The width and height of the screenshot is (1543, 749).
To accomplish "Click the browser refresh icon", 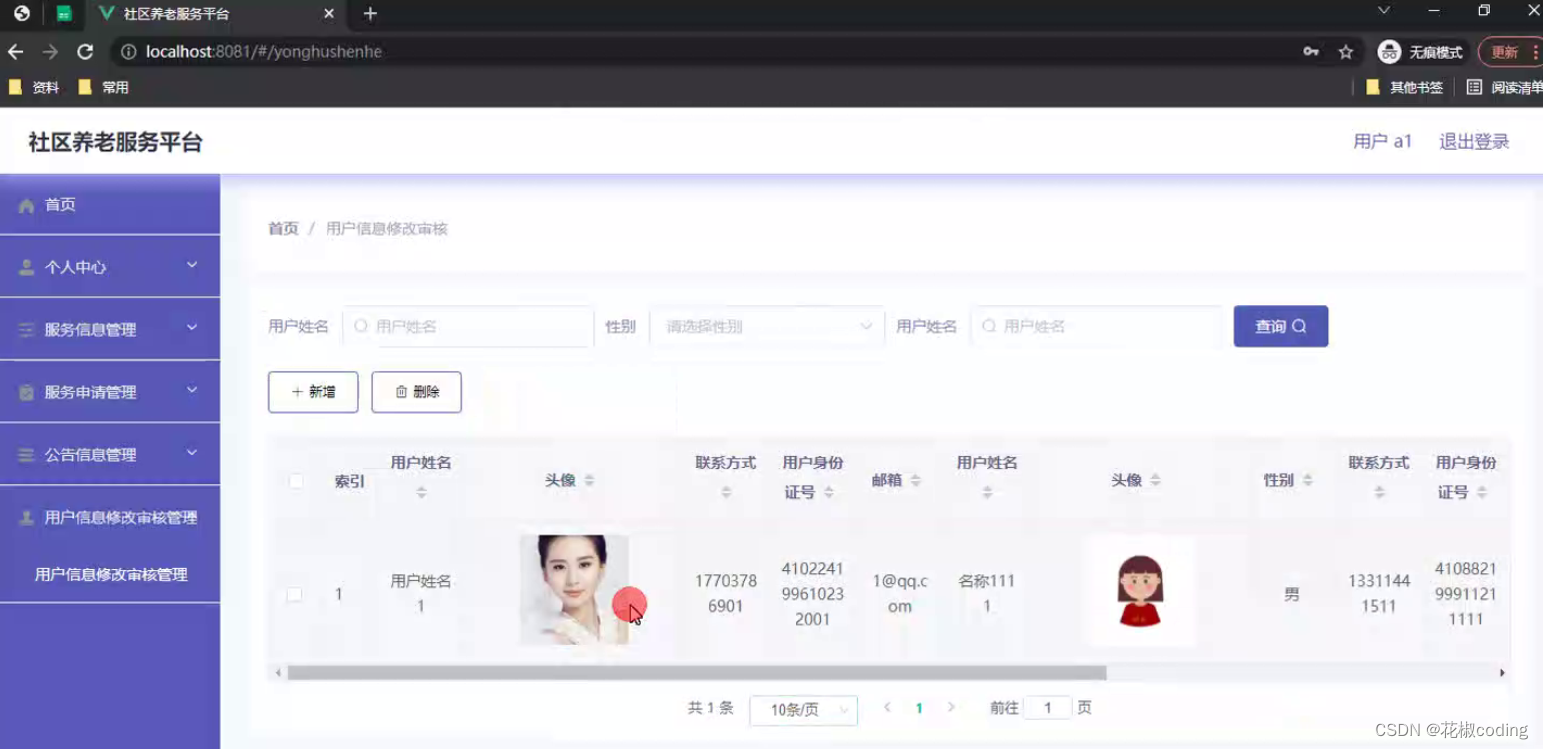I will 85,51.
